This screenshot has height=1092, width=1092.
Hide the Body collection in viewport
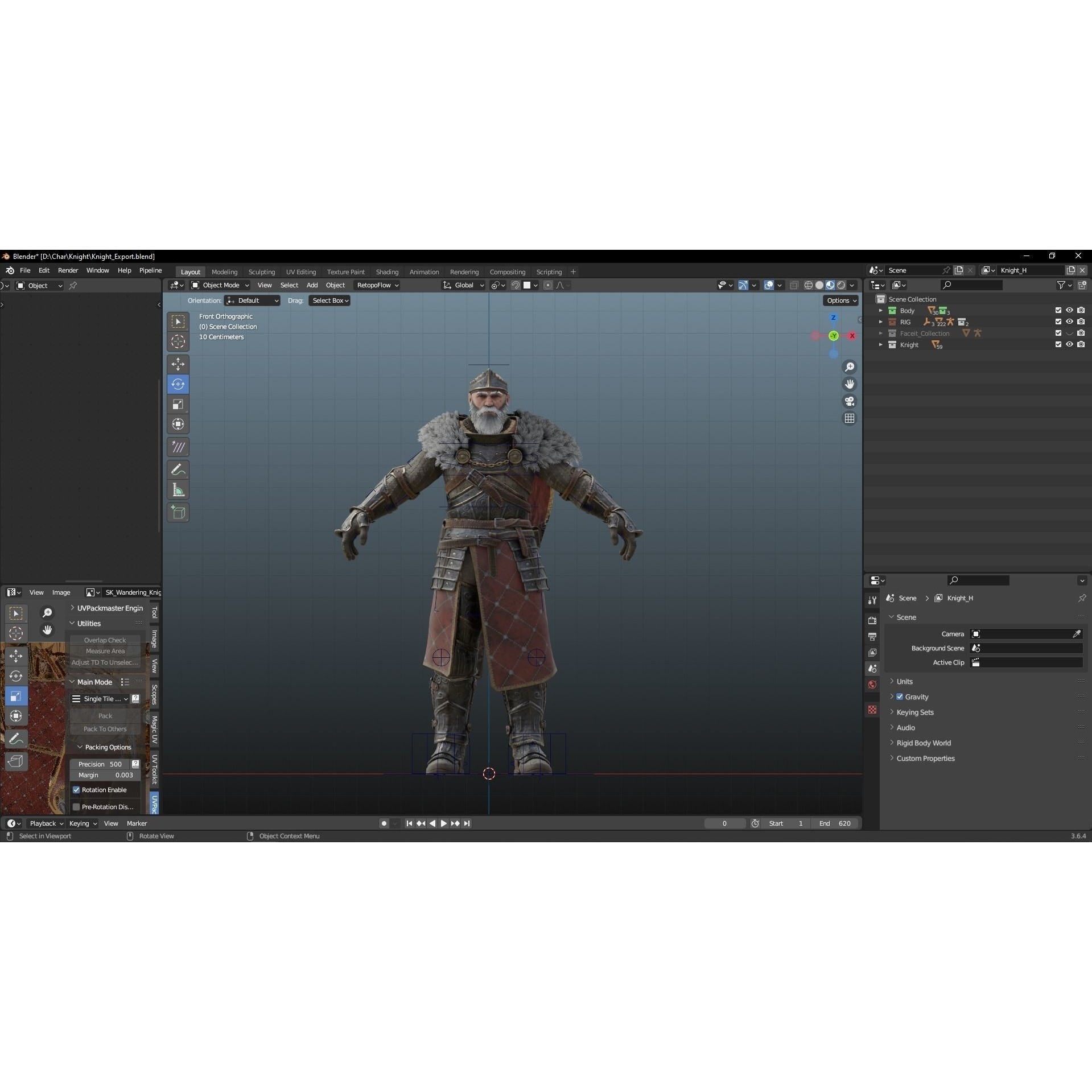pyautogui.click(x=1070, y=310)
